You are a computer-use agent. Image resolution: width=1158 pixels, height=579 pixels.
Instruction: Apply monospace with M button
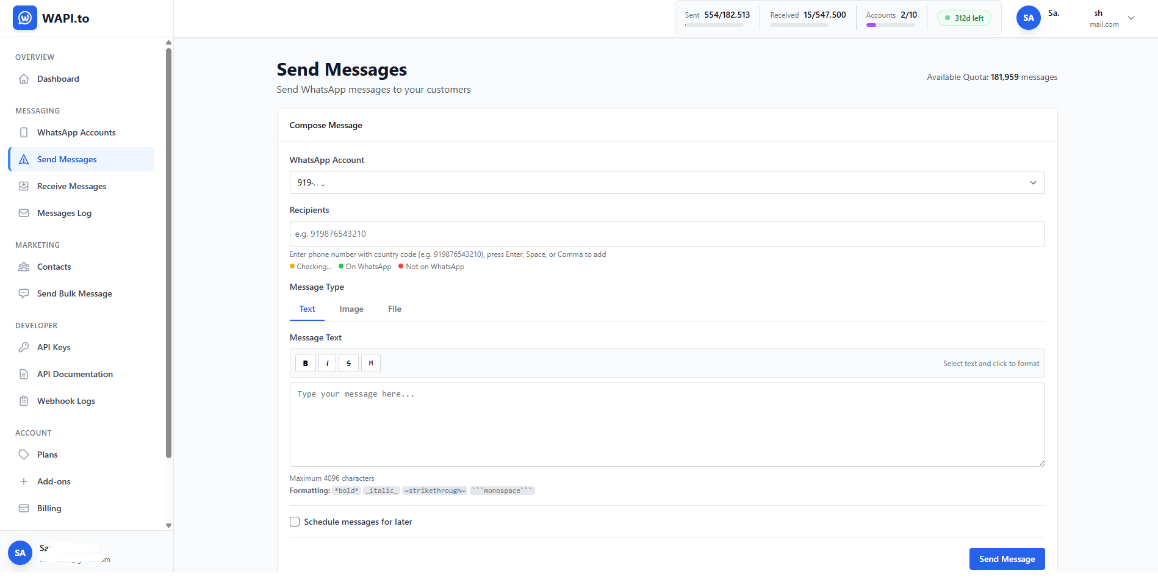tap(371, 363)
